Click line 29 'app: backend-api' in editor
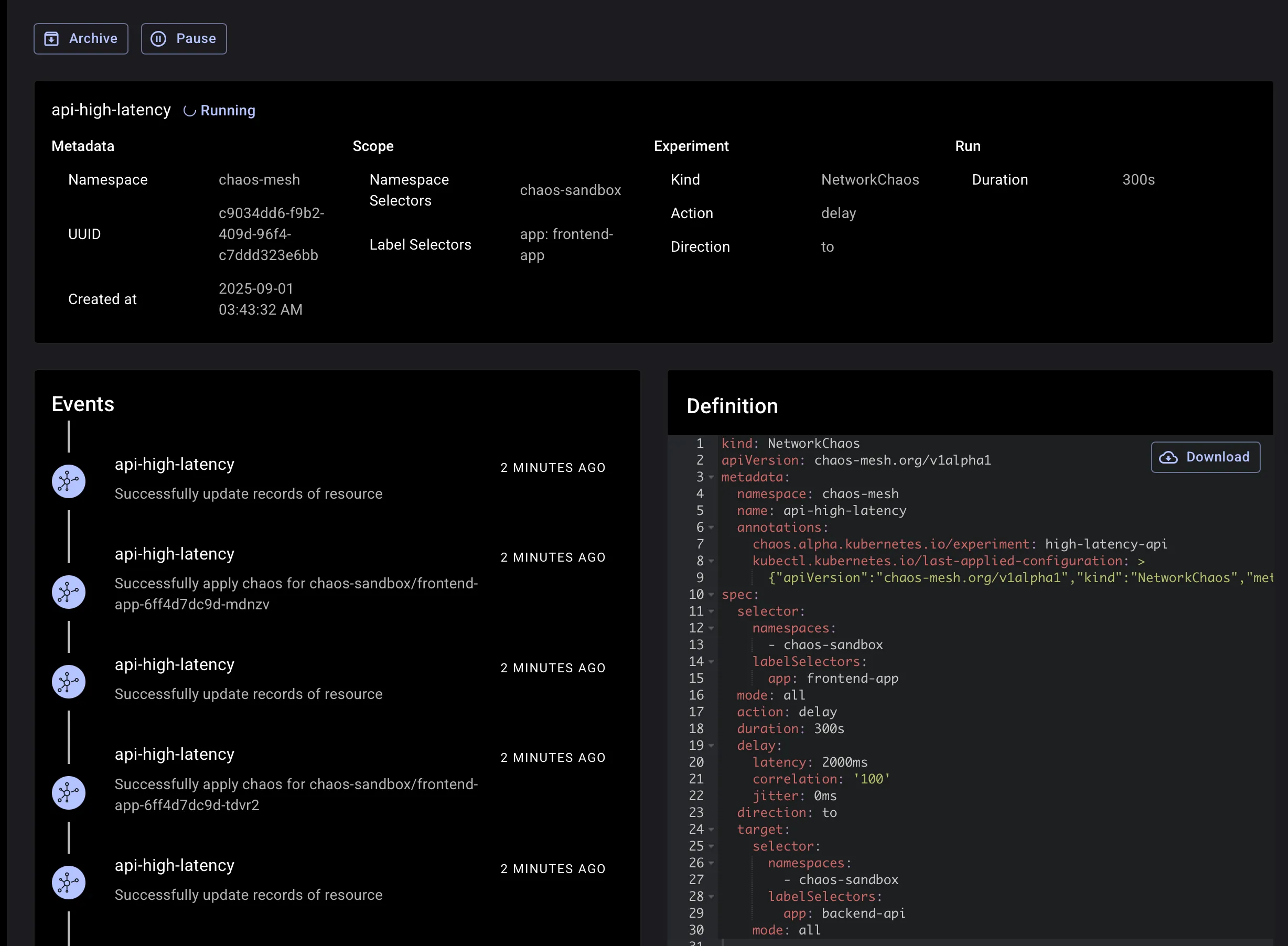This screenshot has width=1288, height=946. 844,914
